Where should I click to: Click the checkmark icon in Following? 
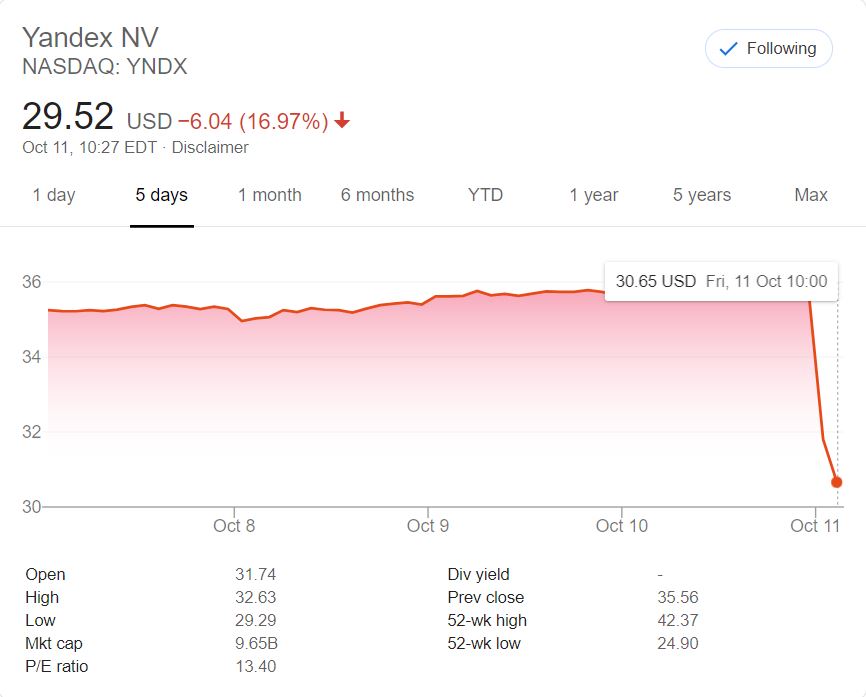[728, 48]
